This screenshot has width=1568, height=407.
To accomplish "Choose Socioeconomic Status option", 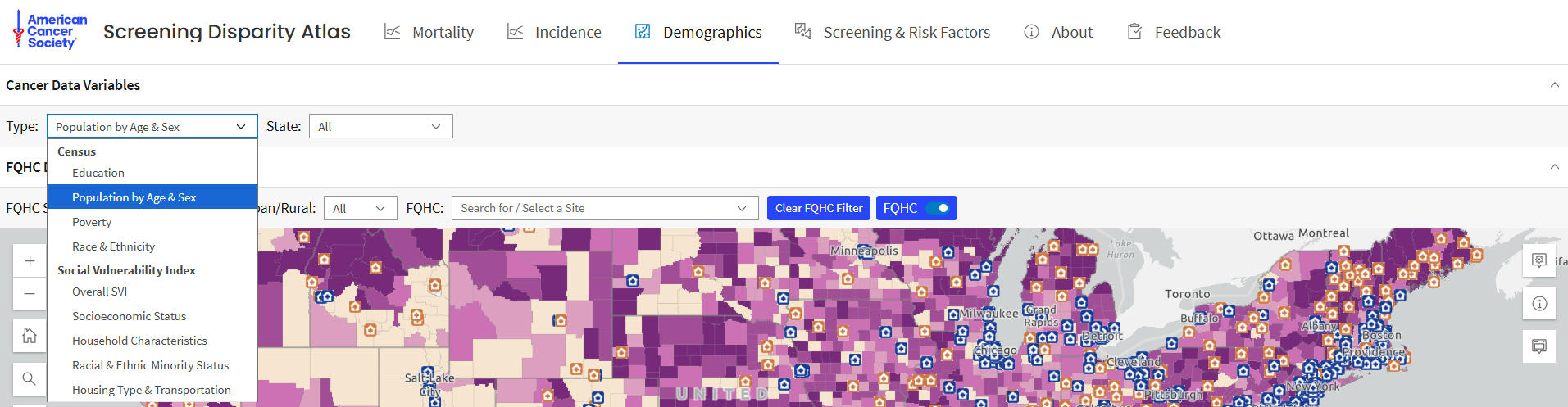I will click(x=152, y=316).
